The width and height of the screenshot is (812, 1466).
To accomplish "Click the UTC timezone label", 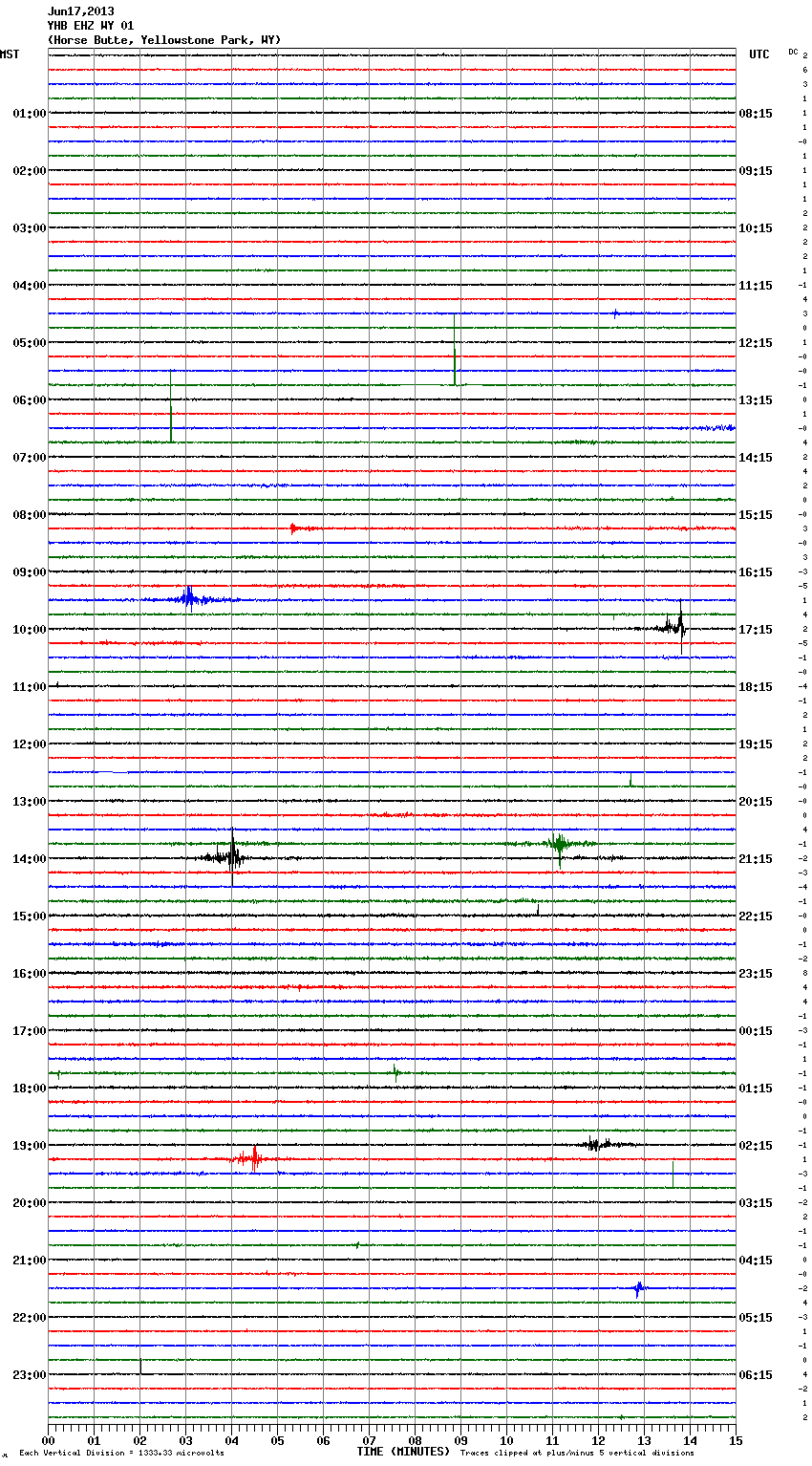I will [759, 54].
